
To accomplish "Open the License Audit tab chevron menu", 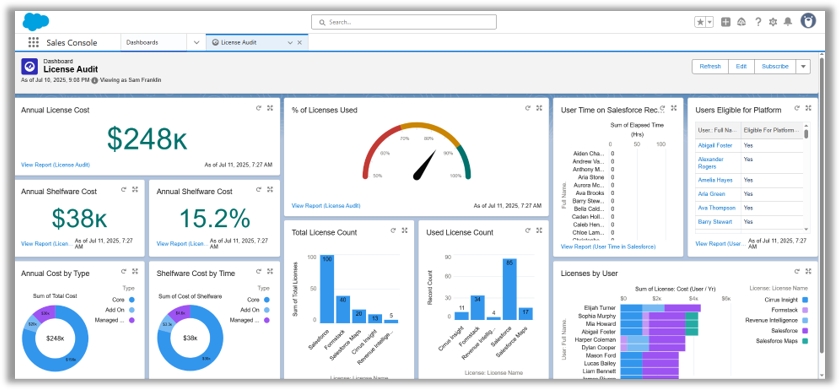I will pyautogui.click(x=290, y=42).
